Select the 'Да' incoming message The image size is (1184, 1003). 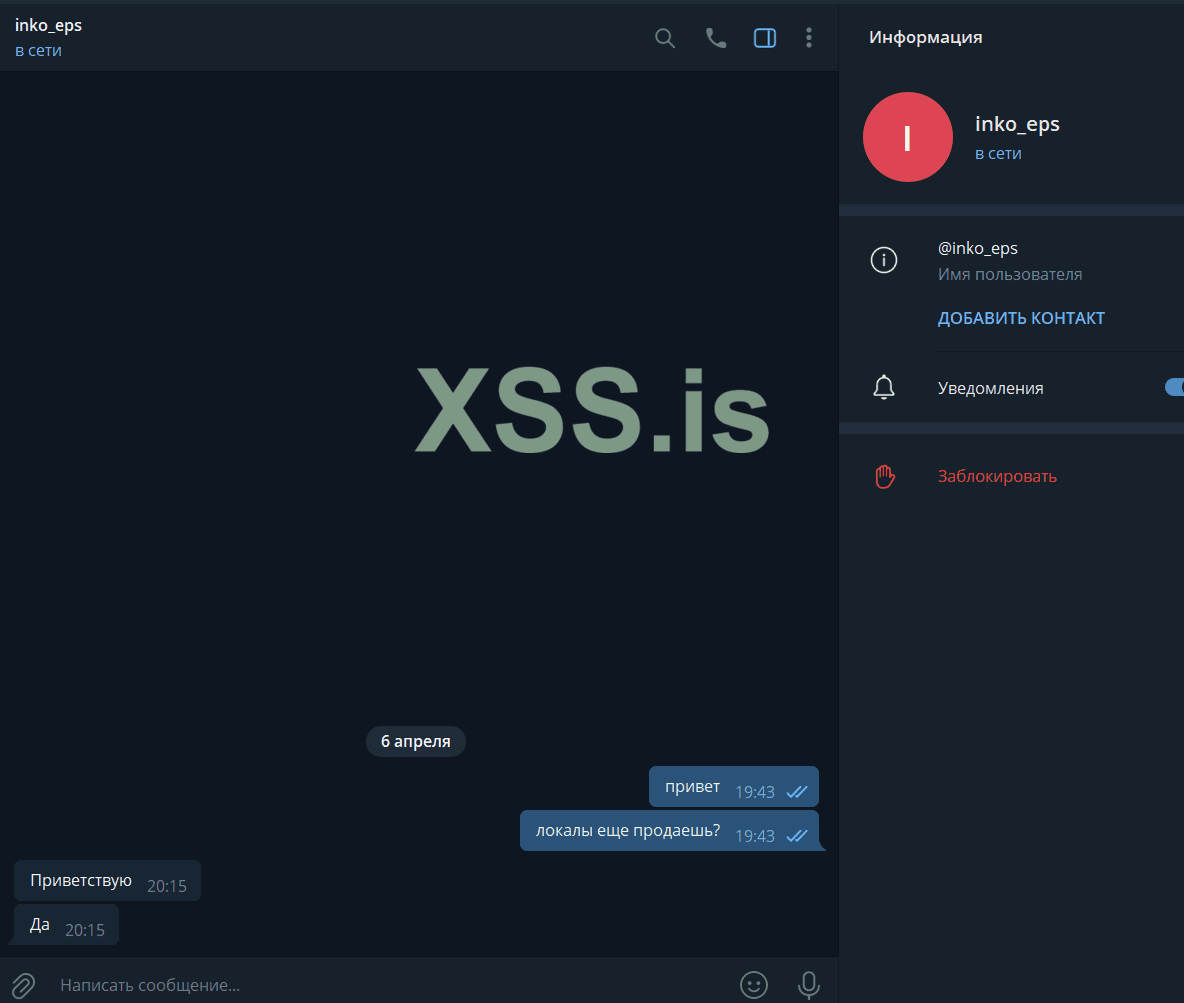[x=66, y=924]
